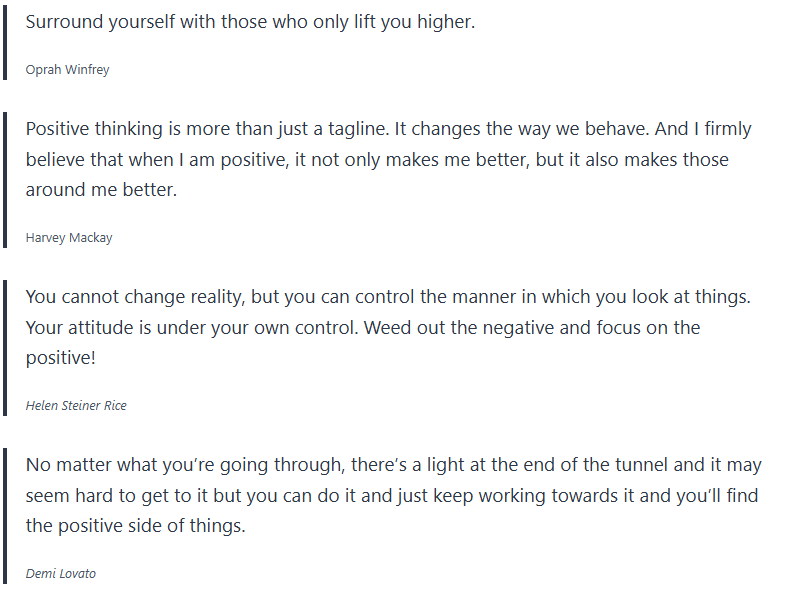Click the vertical bar beside Harvey Mackay's quote
Viewport: 805px width, 589px height.
(x=5, y=180)
